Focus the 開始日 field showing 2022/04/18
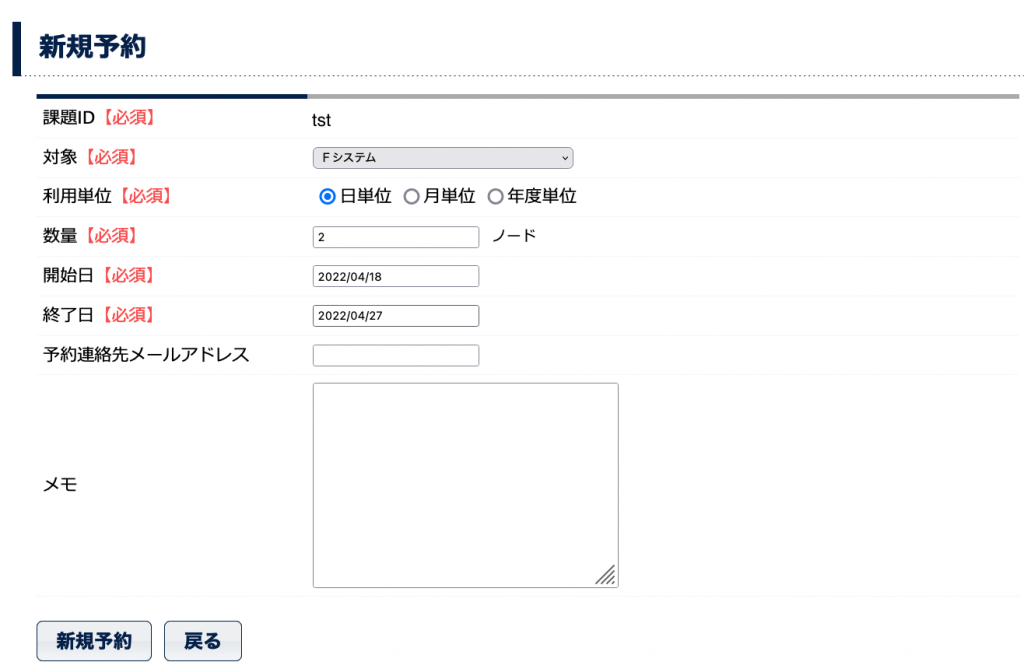Screen dimensions: 1024x669 pyautogui.click(x=396, y=276)
